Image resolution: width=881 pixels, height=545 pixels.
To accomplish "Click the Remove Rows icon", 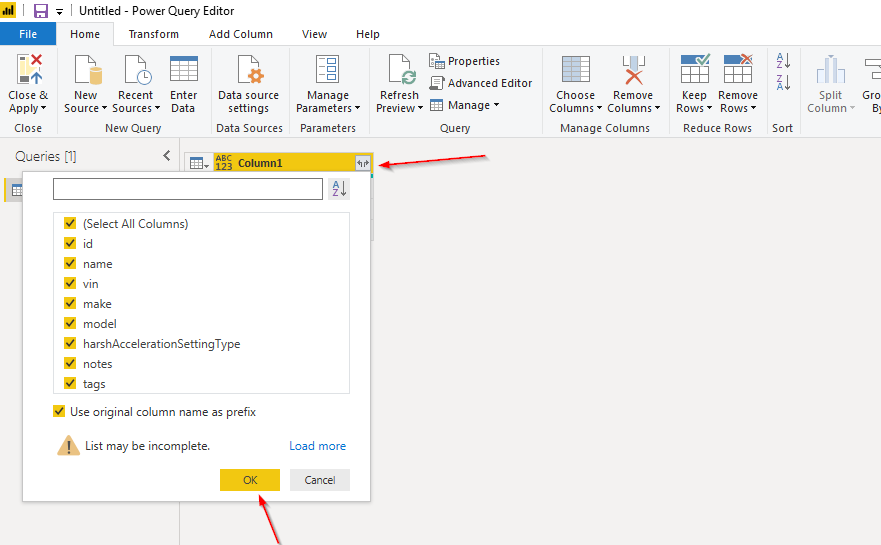I will click(x=738, y=69).
